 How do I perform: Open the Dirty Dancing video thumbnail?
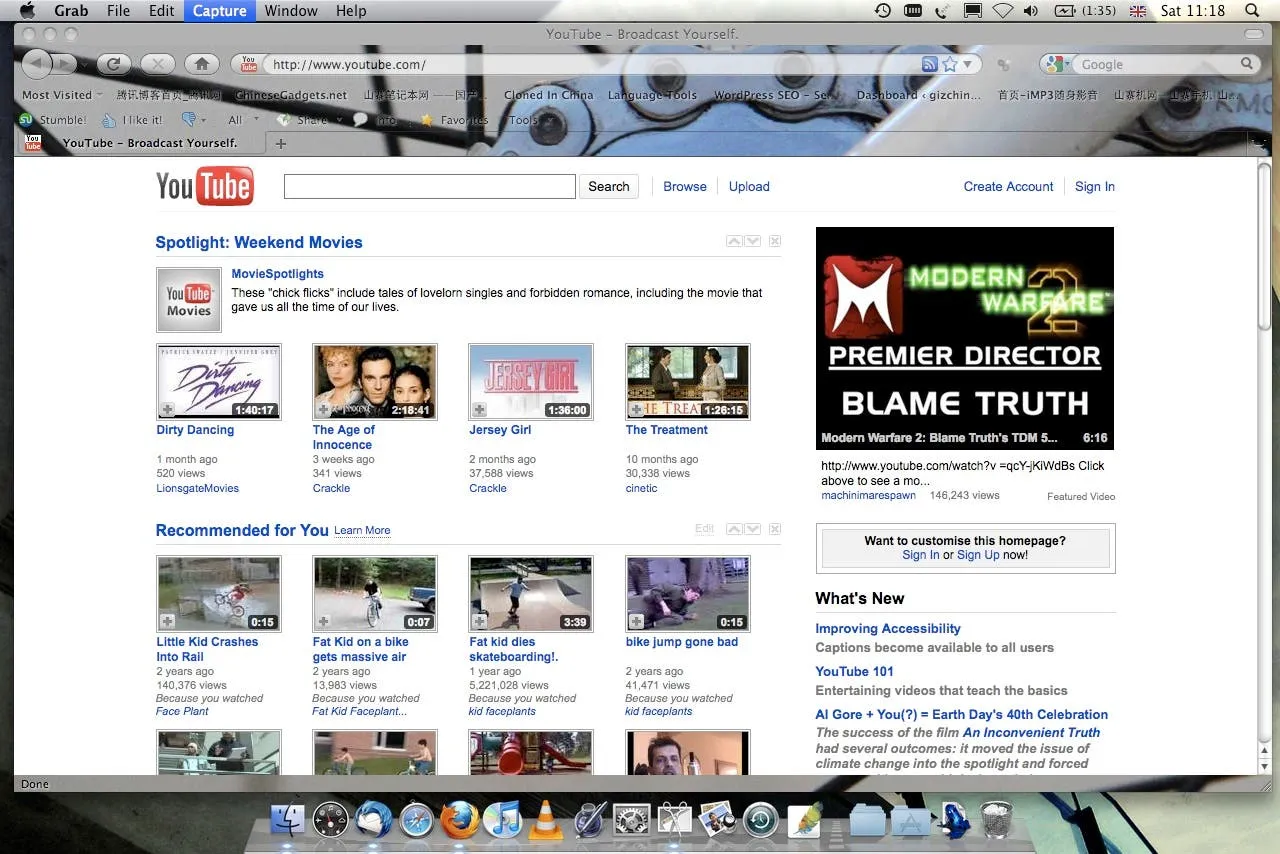(x=219, y=381)
